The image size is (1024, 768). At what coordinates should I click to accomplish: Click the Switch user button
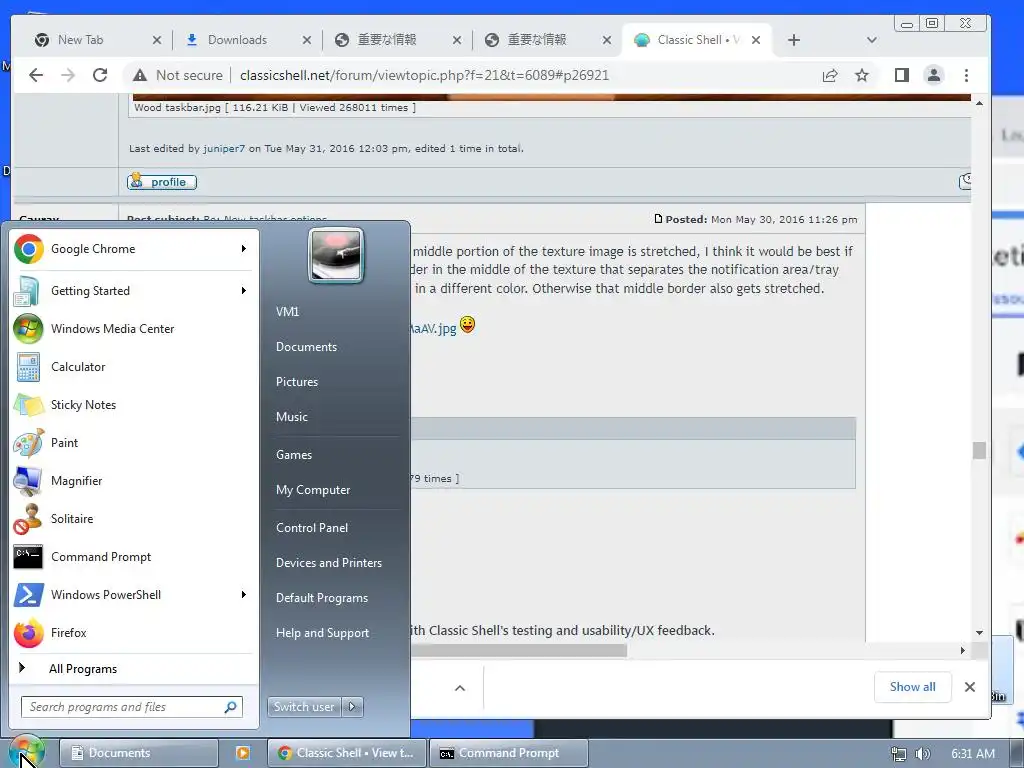click(304, 707)
